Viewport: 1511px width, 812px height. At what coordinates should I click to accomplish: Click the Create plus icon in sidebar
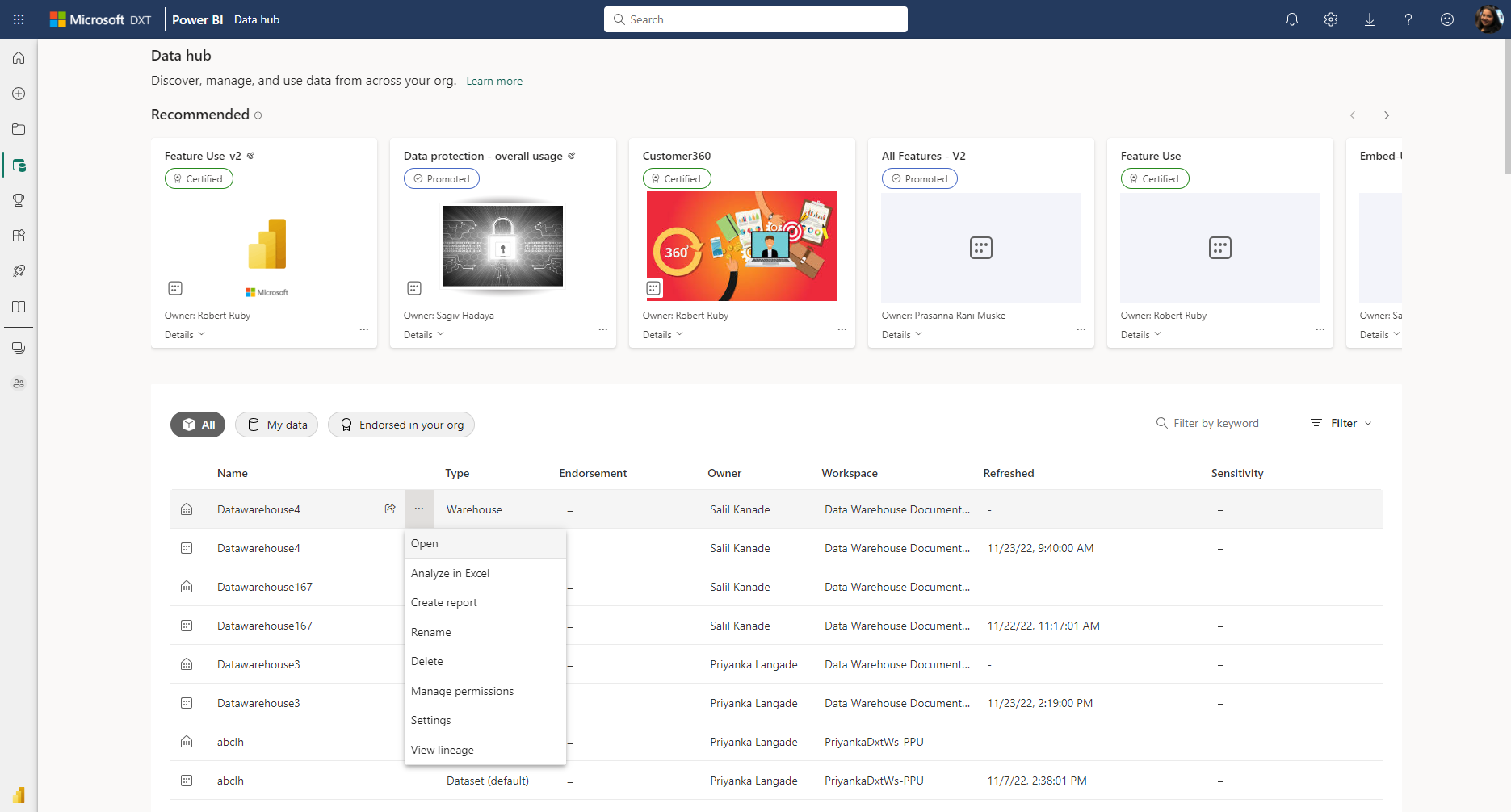click(19, 94)
